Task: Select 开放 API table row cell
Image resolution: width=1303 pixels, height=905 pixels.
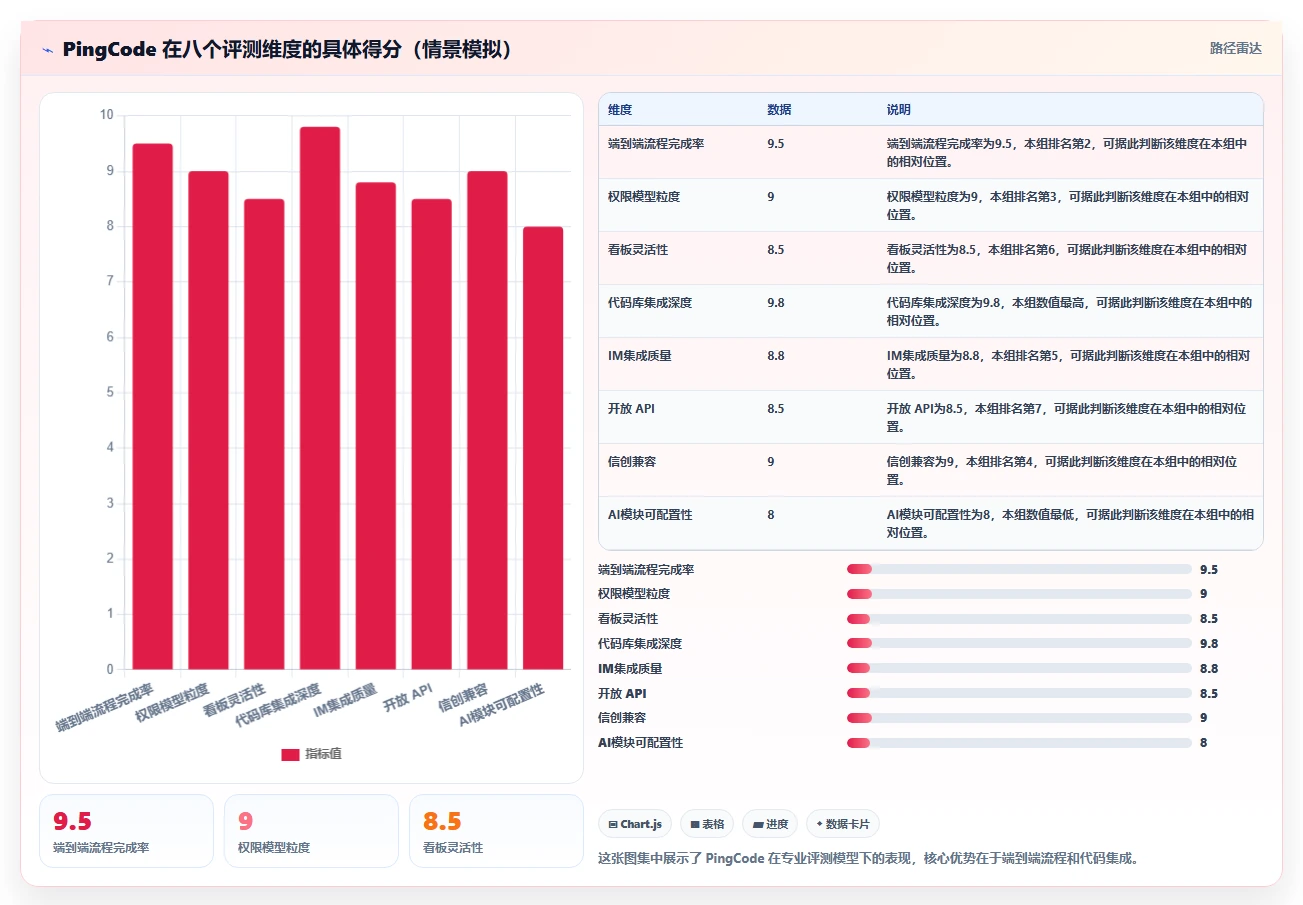Action: tap(632, 409)
